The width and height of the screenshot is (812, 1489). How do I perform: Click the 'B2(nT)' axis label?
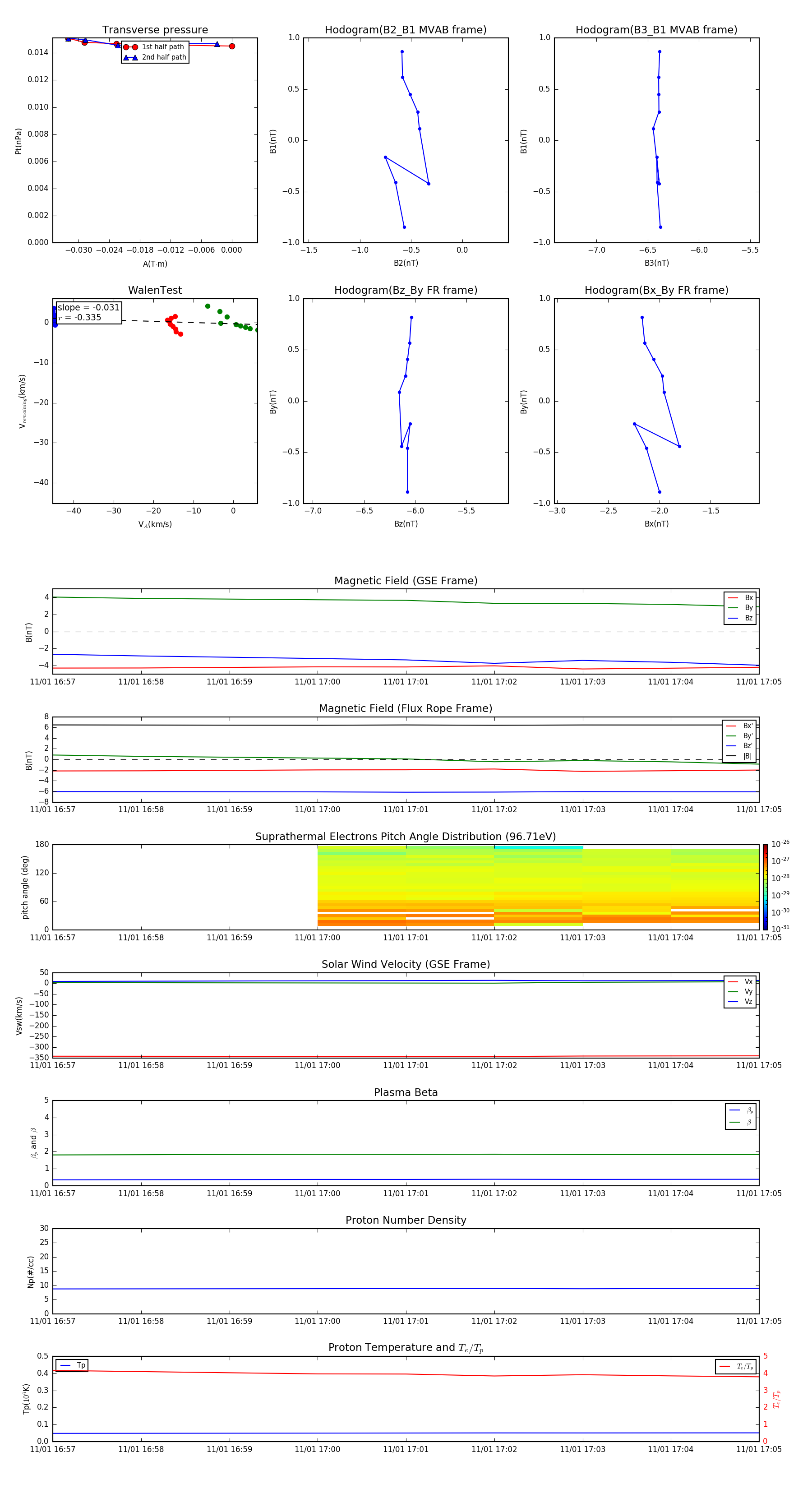(x=406, y=263)
